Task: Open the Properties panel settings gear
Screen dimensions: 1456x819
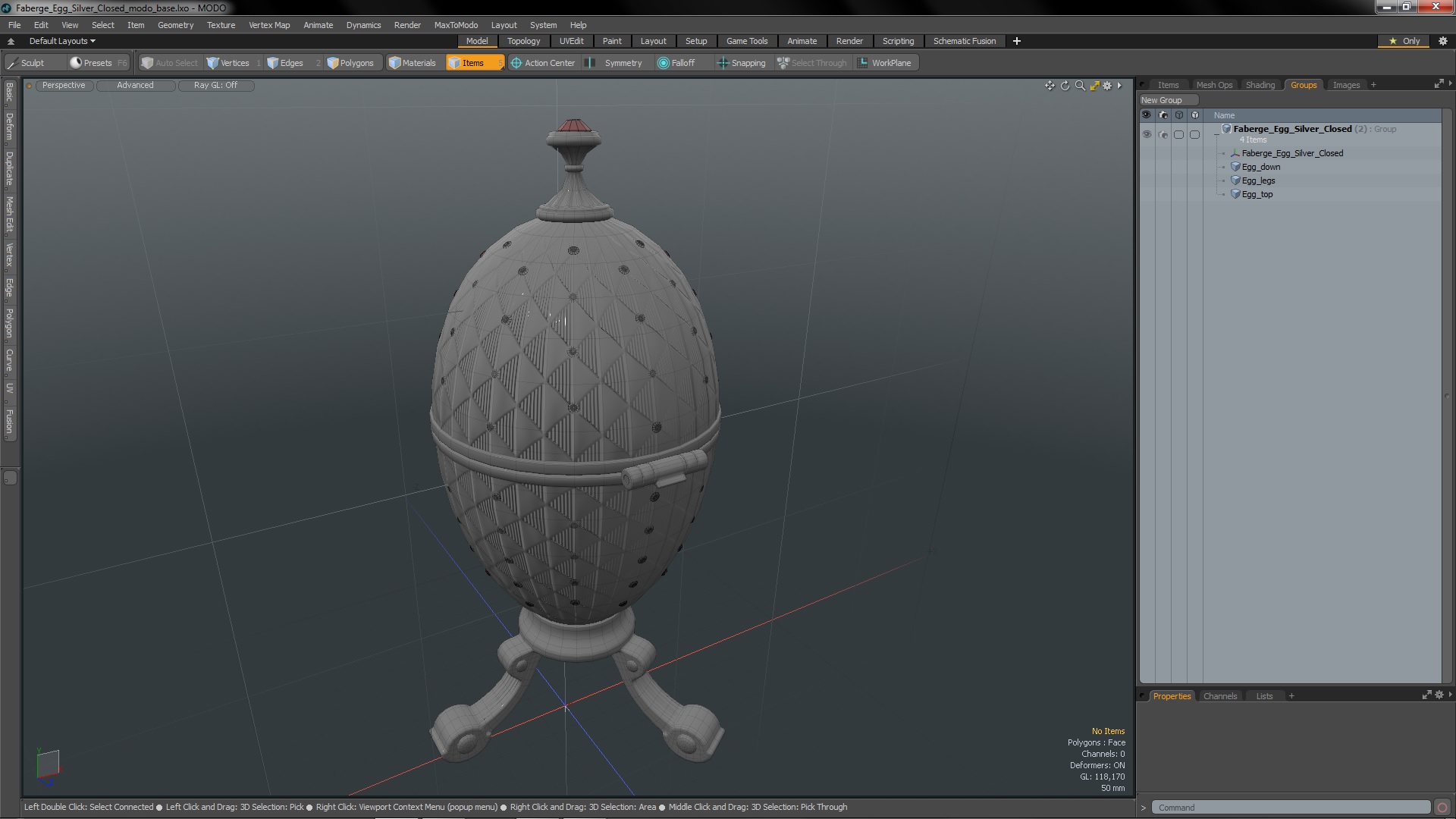Action: point(1439,695)
